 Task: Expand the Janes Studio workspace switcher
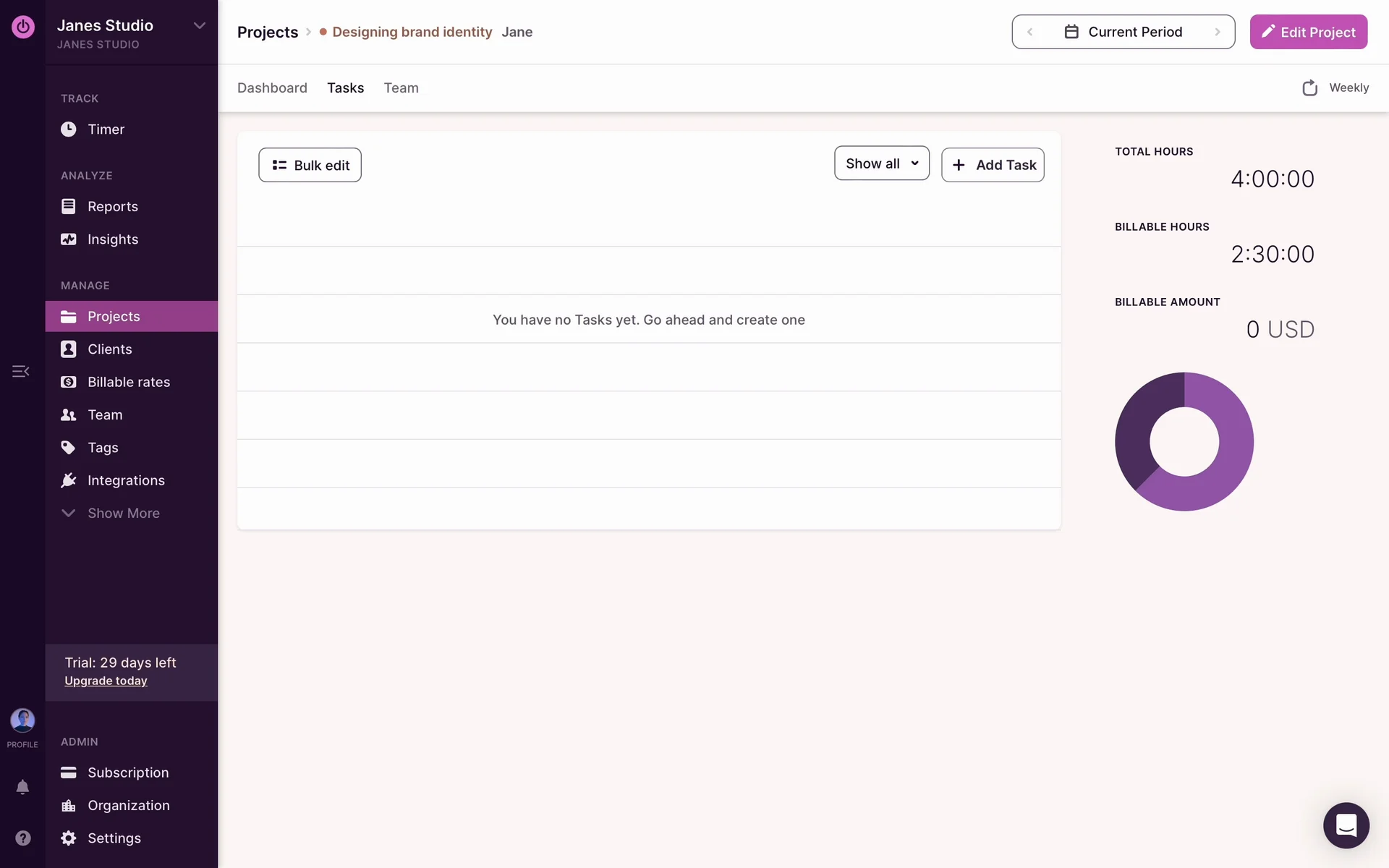tap(199, 26)
